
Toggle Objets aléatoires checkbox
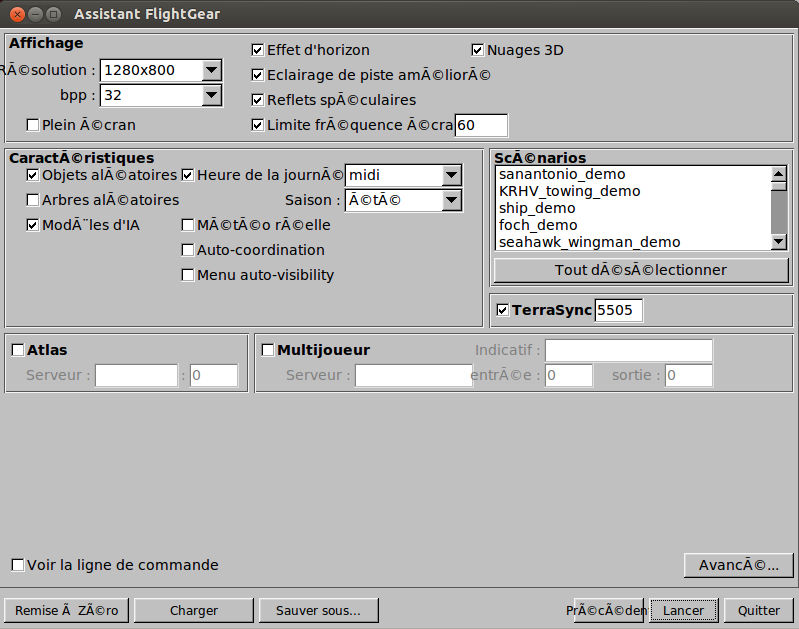click(x=33, y=175)
